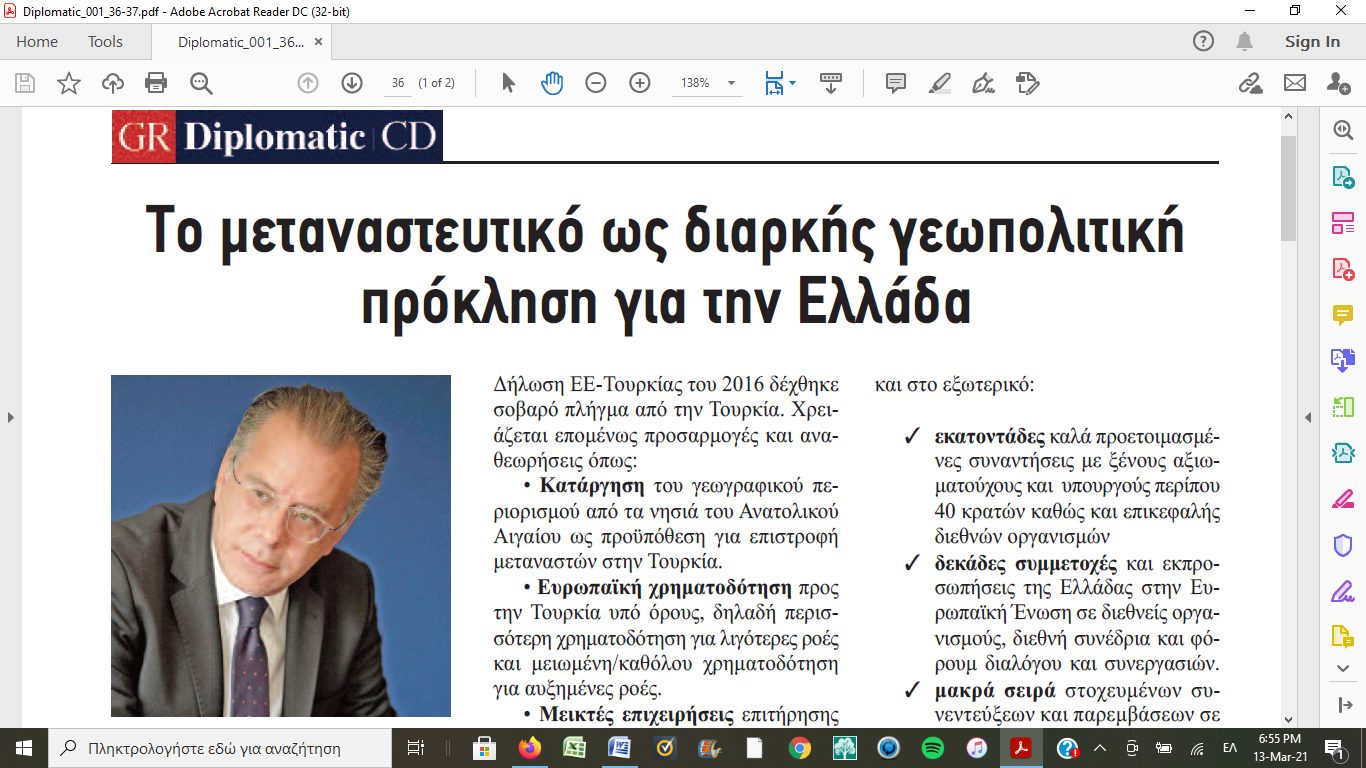Expand the left navigation pane
The width and height of the screenshot is (1366, 768).
click(x=10, y=417)
